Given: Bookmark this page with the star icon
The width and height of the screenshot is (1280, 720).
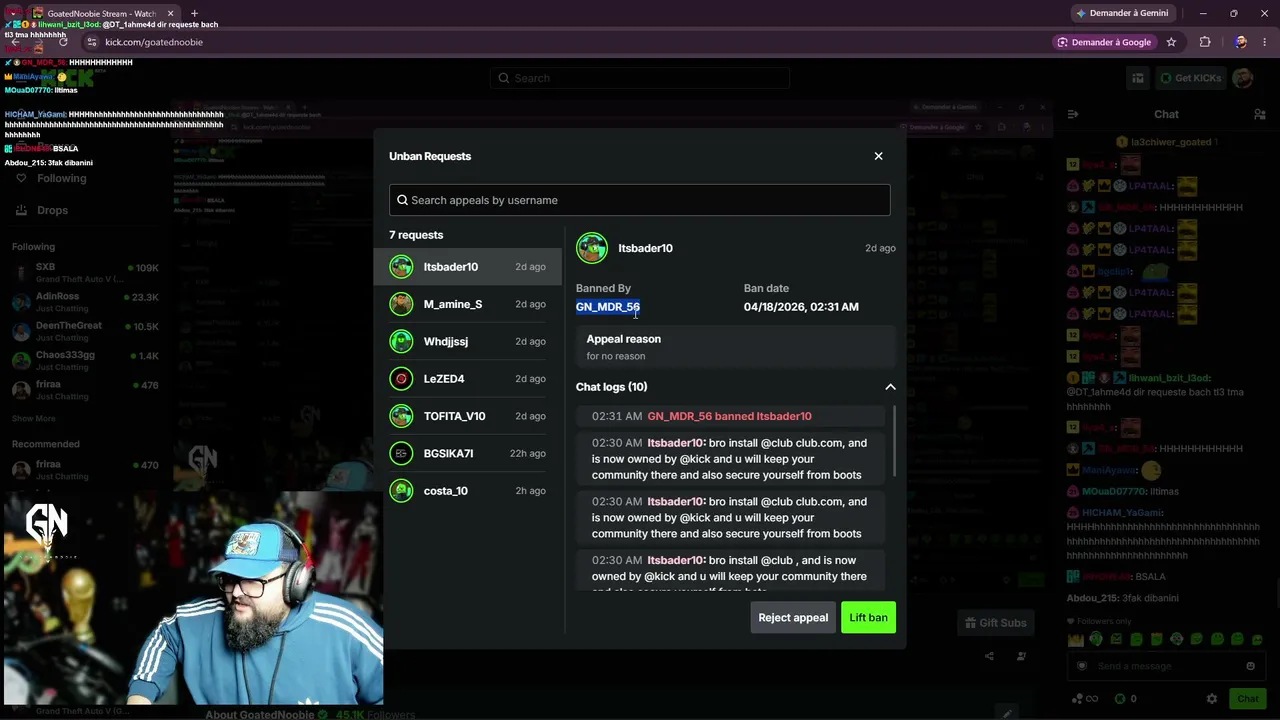Looking at the screenshot, I should coord(1171,42).
